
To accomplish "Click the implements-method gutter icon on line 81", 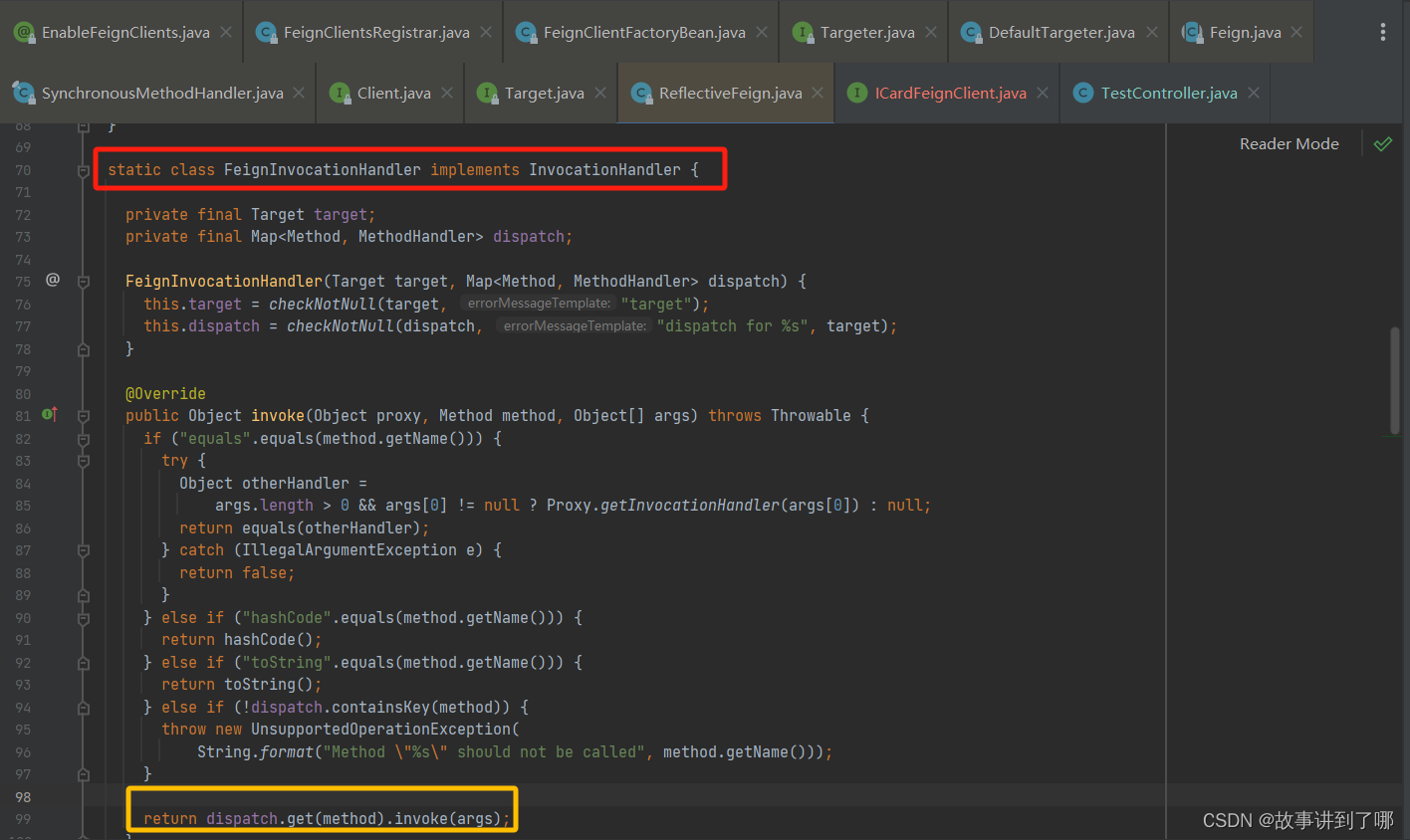I will (x=50, y=414).
